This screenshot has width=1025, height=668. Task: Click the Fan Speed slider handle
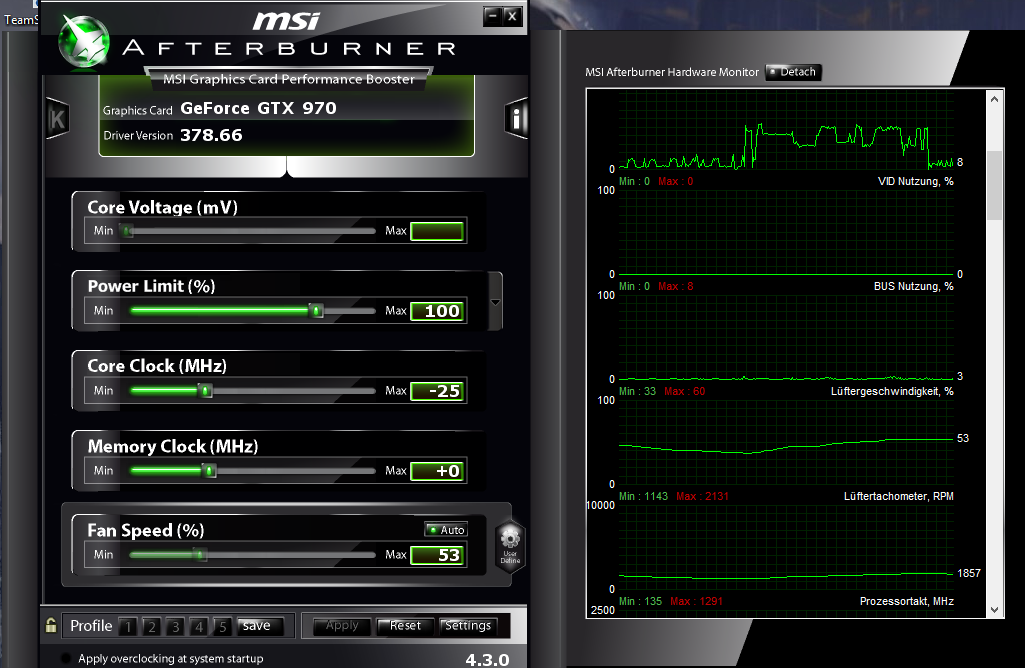pos(200,555)
